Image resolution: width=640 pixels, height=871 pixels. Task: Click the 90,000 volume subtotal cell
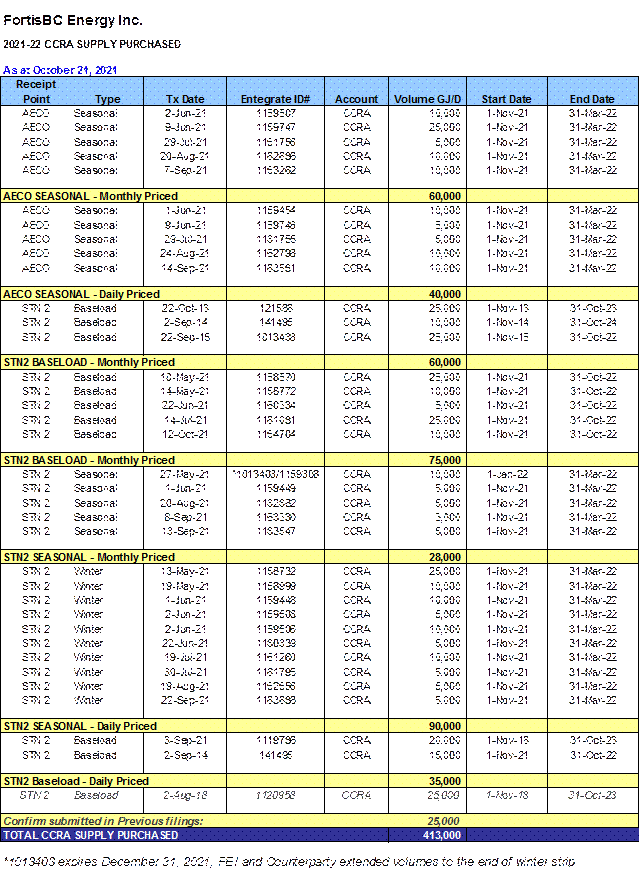445,726
